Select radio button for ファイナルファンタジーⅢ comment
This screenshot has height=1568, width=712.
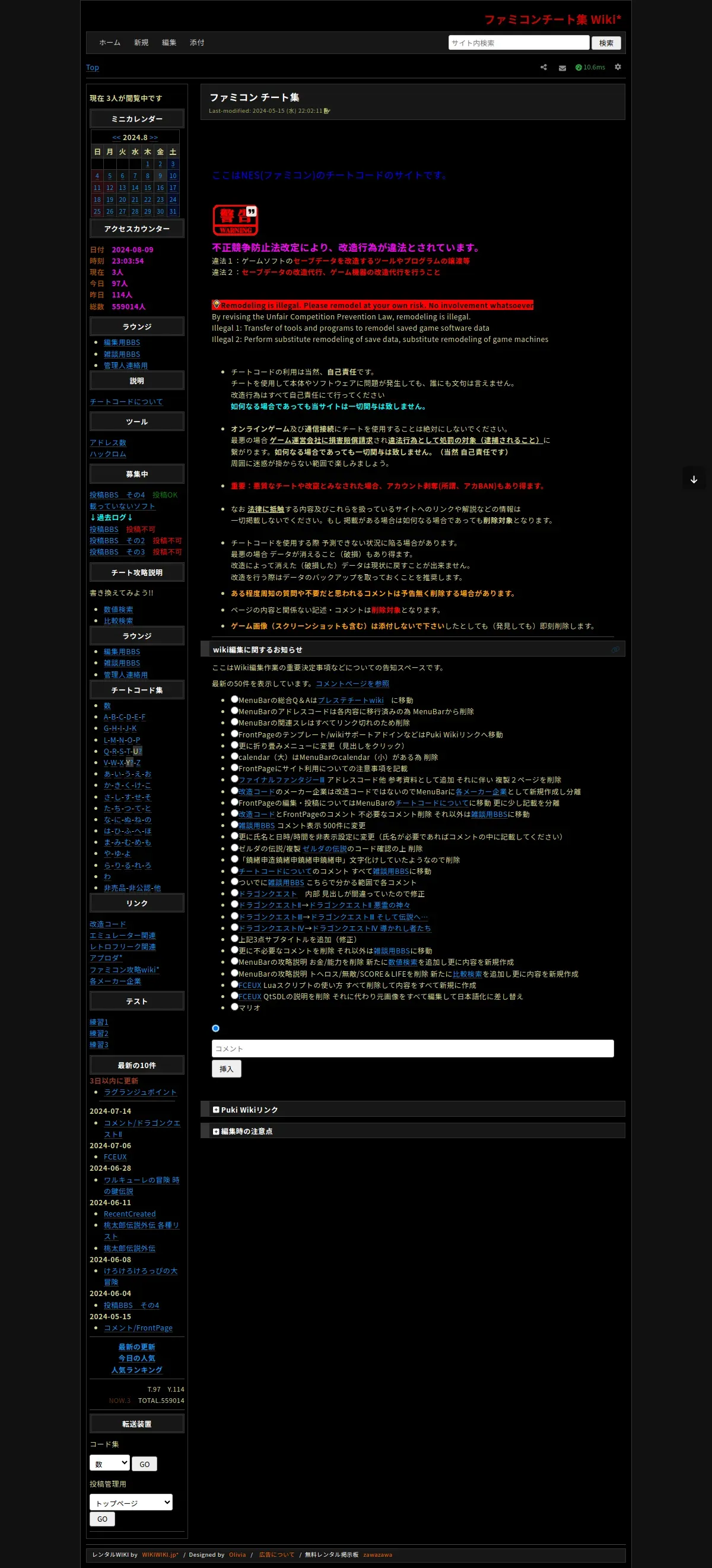(x=234, y=778)
